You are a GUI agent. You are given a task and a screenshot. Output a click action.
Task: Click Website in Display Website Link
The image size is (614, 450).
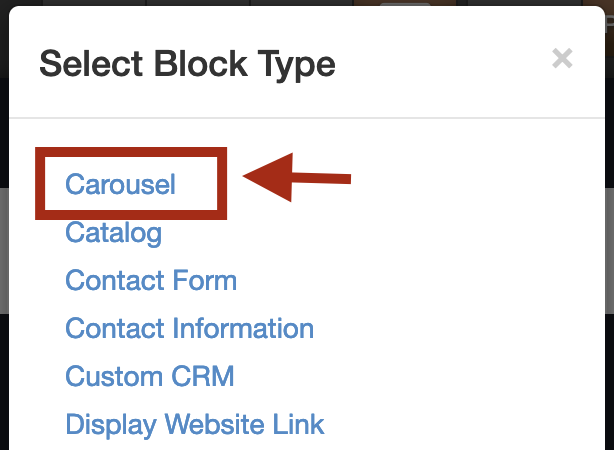215,424
